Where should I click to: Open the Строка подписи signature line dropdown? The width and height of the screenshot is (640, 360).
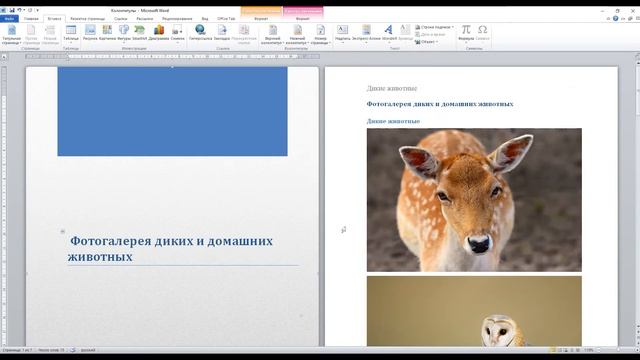point(435,27)
